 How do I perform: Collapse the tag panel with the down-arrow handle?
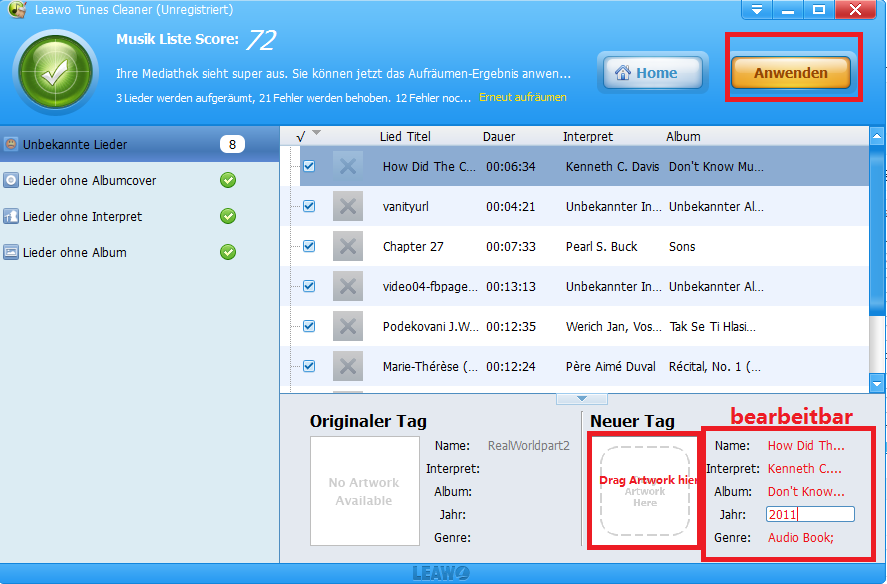click(x=582, y=399)
